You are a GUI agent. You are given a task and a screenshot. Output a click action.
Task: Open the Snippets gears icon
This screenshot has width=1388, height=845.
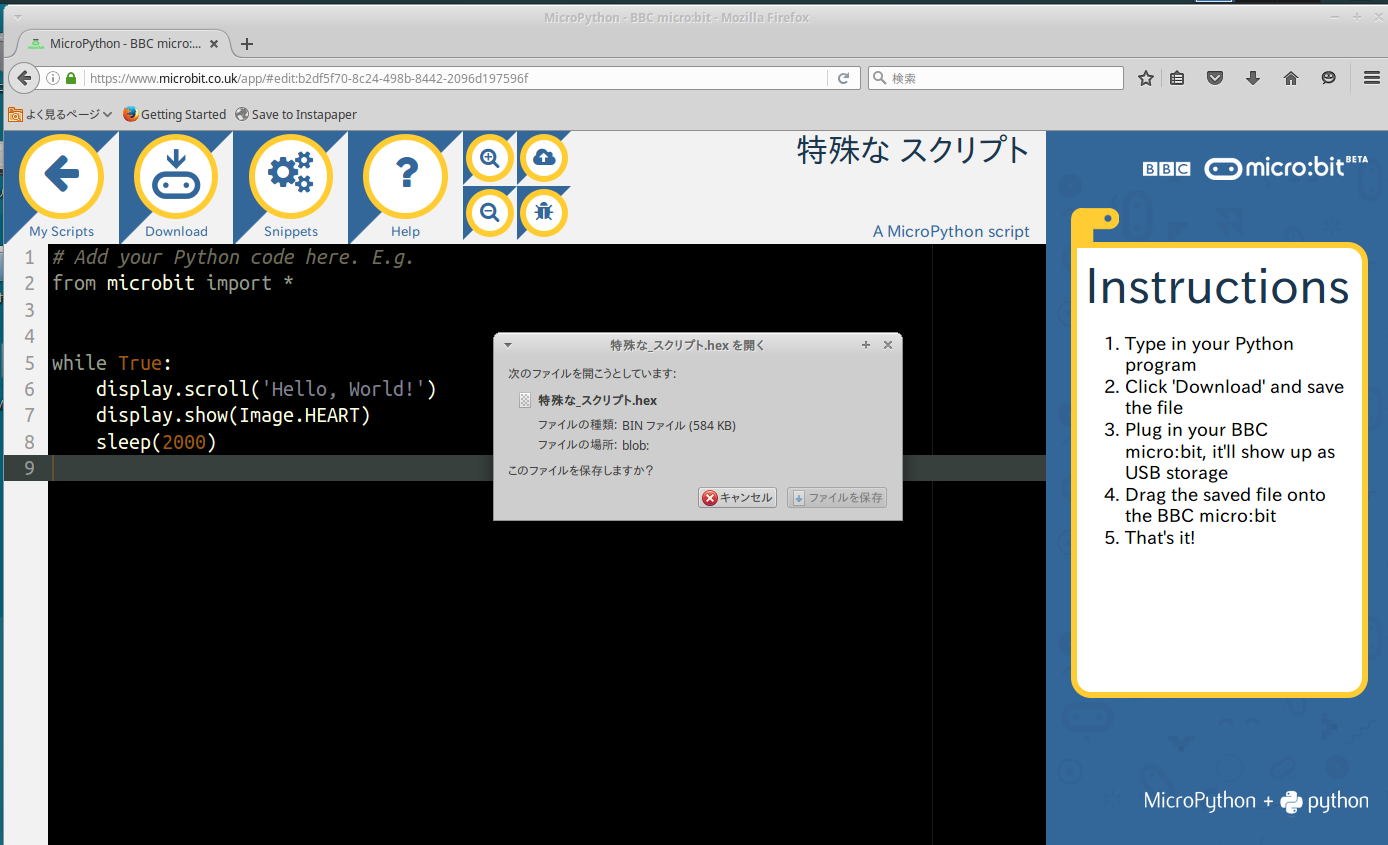click(290, 176)
